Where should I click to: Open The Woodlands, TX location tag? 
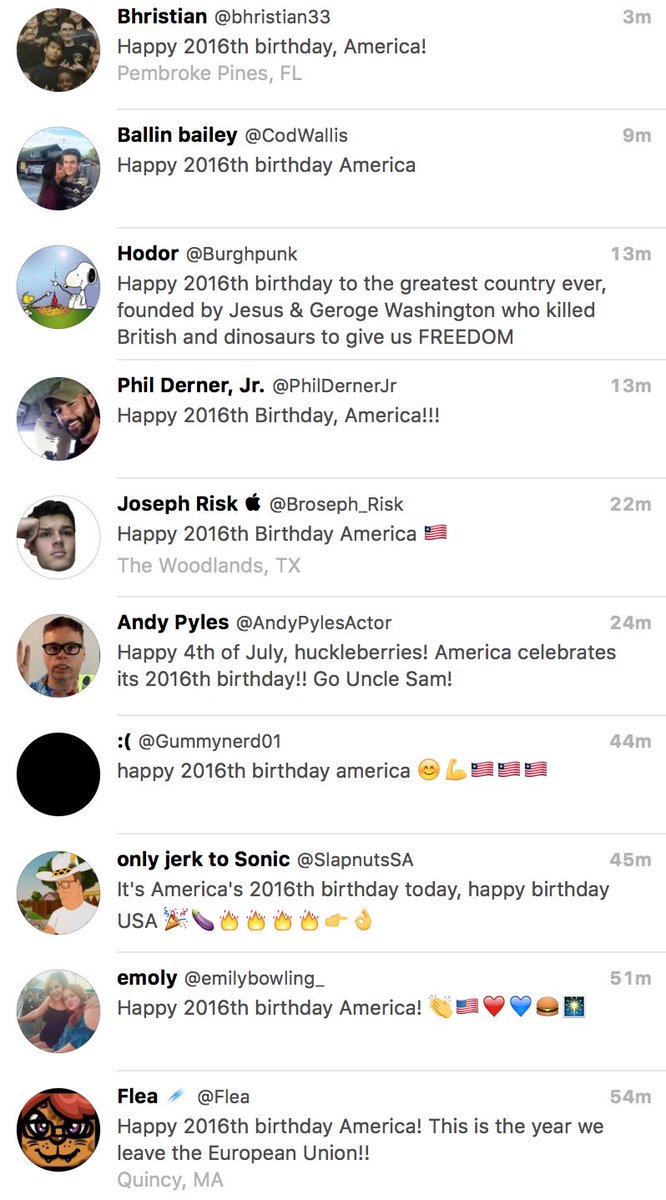point(208,565)
